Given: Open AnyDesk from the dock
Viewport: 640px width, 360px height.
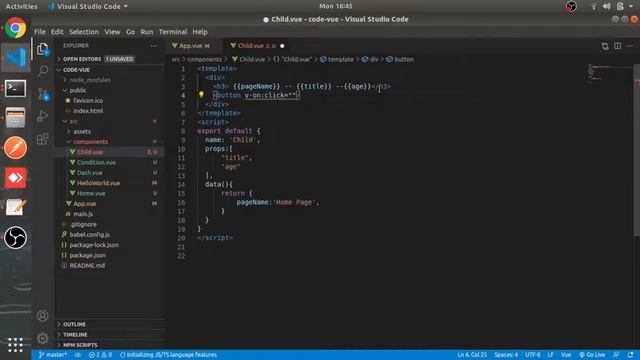Looking at the screenshot, I should pyautogui.click(x=16, y=178).
